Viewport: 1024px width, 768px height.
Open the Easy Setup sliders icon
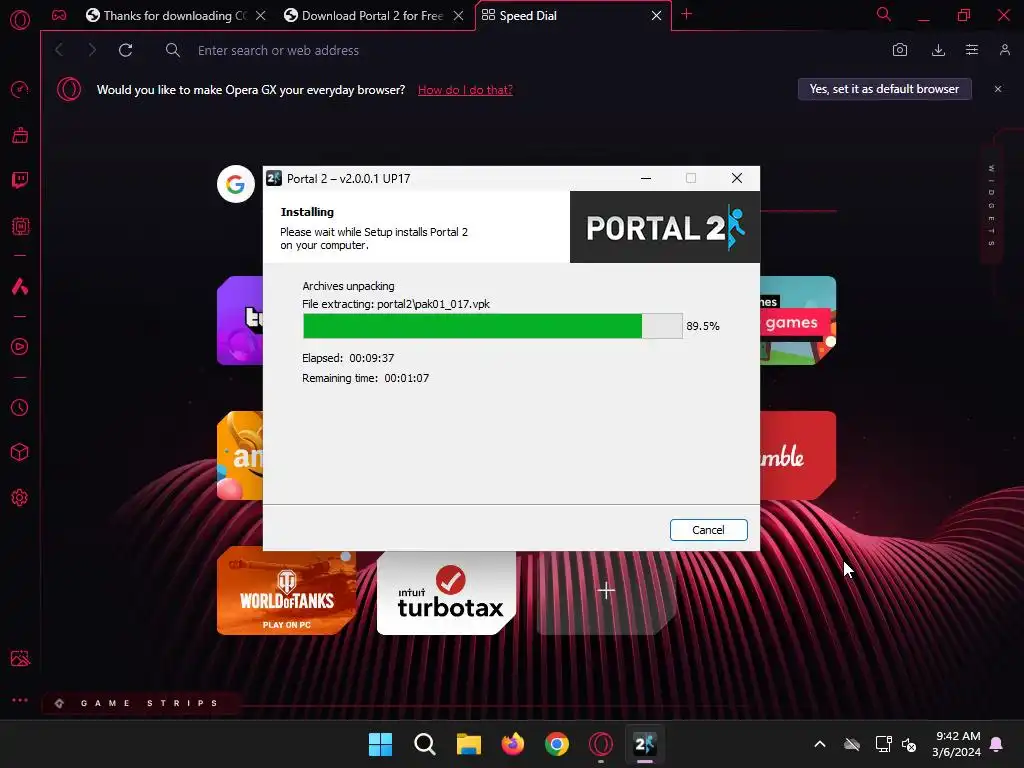972,50
